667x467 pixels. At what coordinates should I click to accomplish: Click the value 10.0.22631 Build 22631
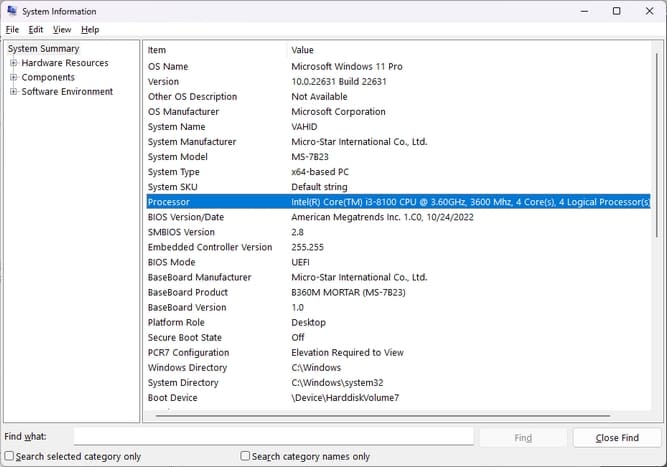[339, 81]
